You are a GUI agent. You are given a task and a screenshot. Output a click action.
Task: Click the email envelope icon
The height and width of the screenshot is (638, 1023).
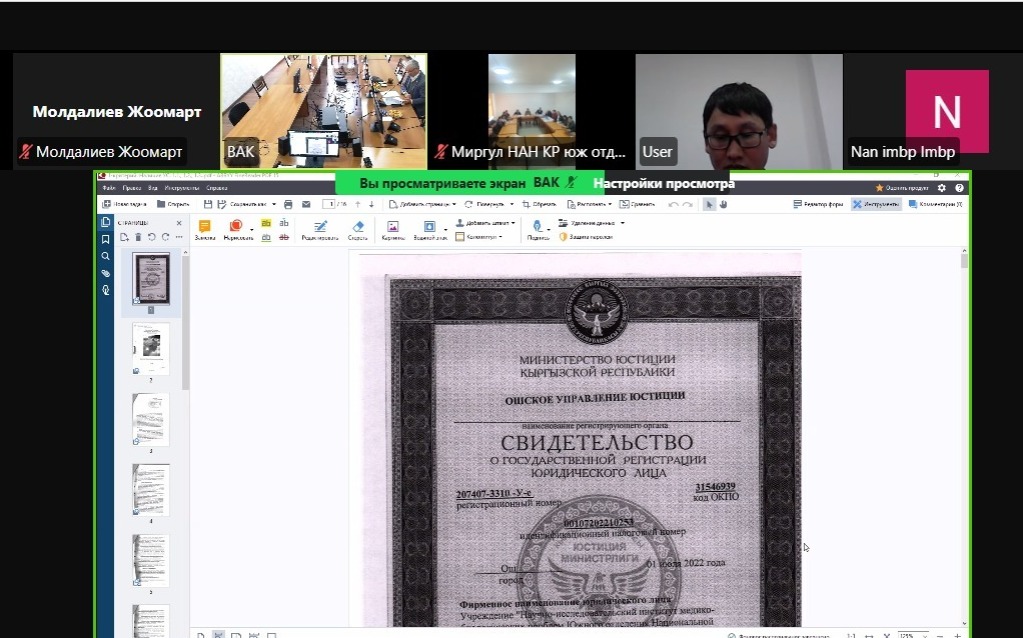pos(306,204)
